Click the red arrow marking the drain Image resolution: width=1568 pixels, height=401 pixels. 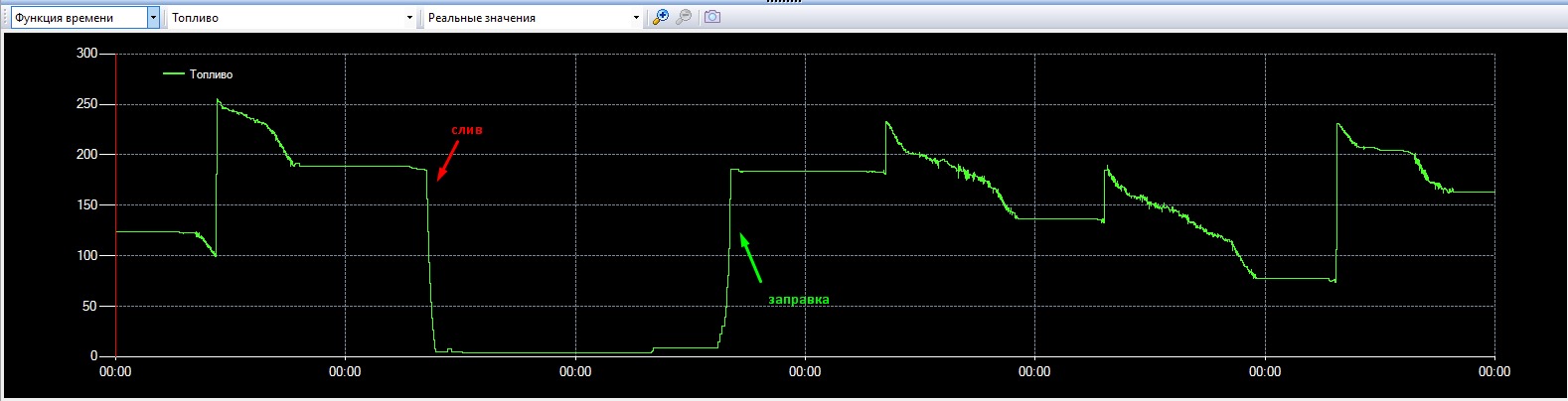pyautogui.click(x=448, y=160)
